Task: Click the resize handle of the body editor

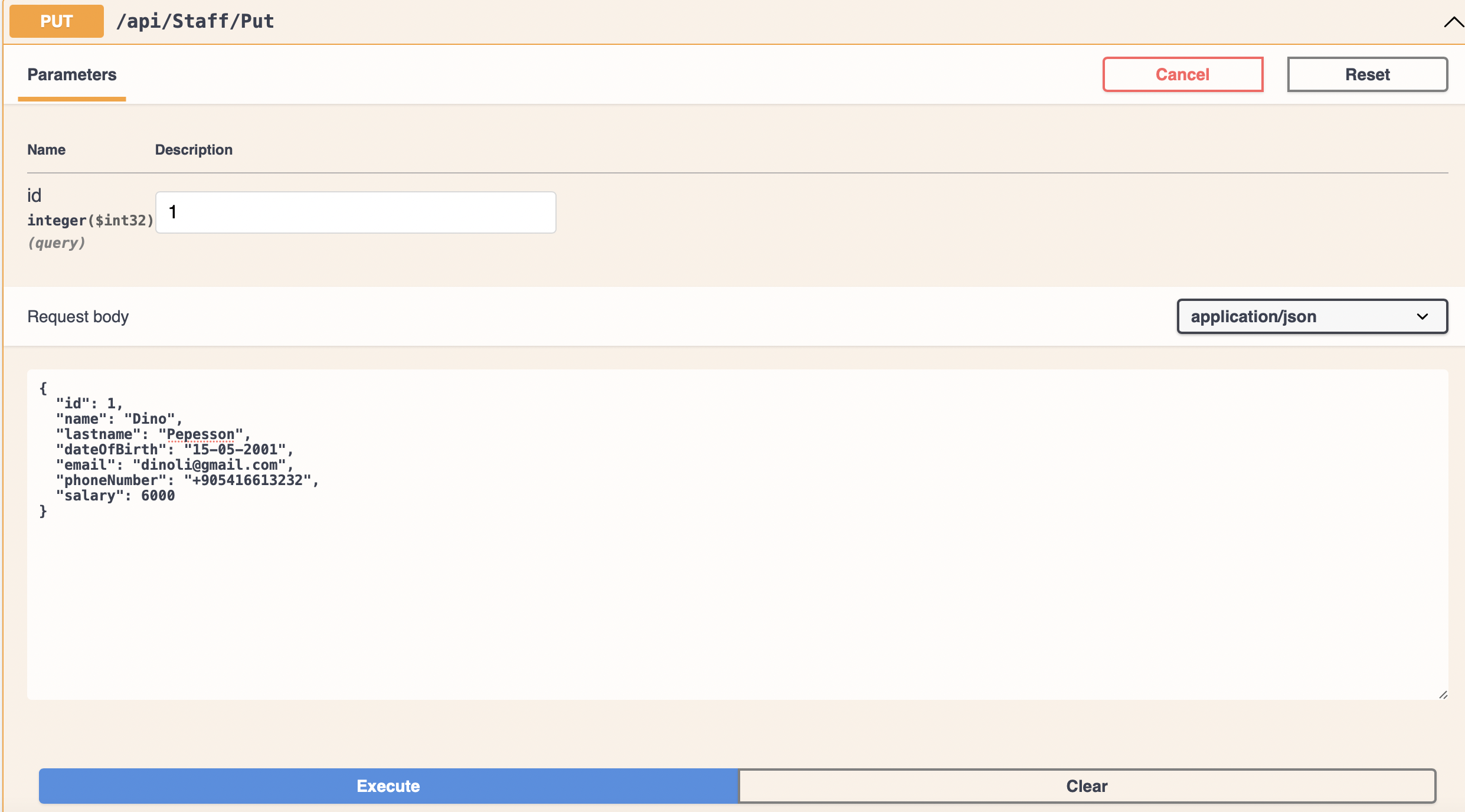Action: click(x=1444, y=695)
